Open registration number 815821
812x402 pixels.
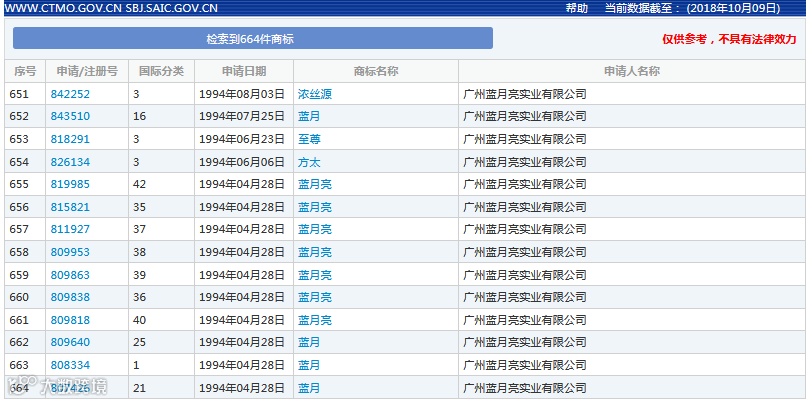click(70, 207)
